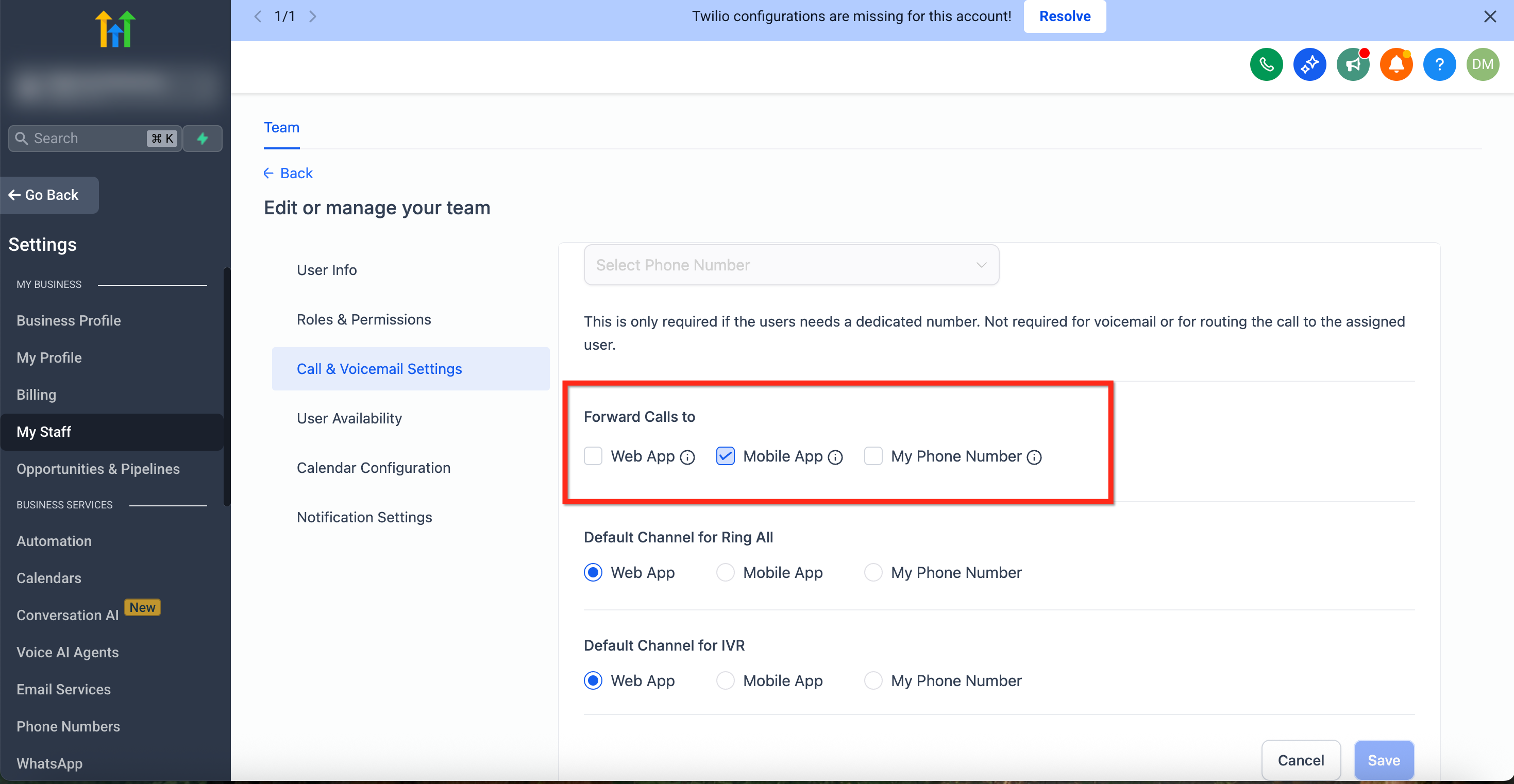Viewport: 1514px width, 784px height.
Task: Click the info icon beside Mobile App
Action: [835, 457]
